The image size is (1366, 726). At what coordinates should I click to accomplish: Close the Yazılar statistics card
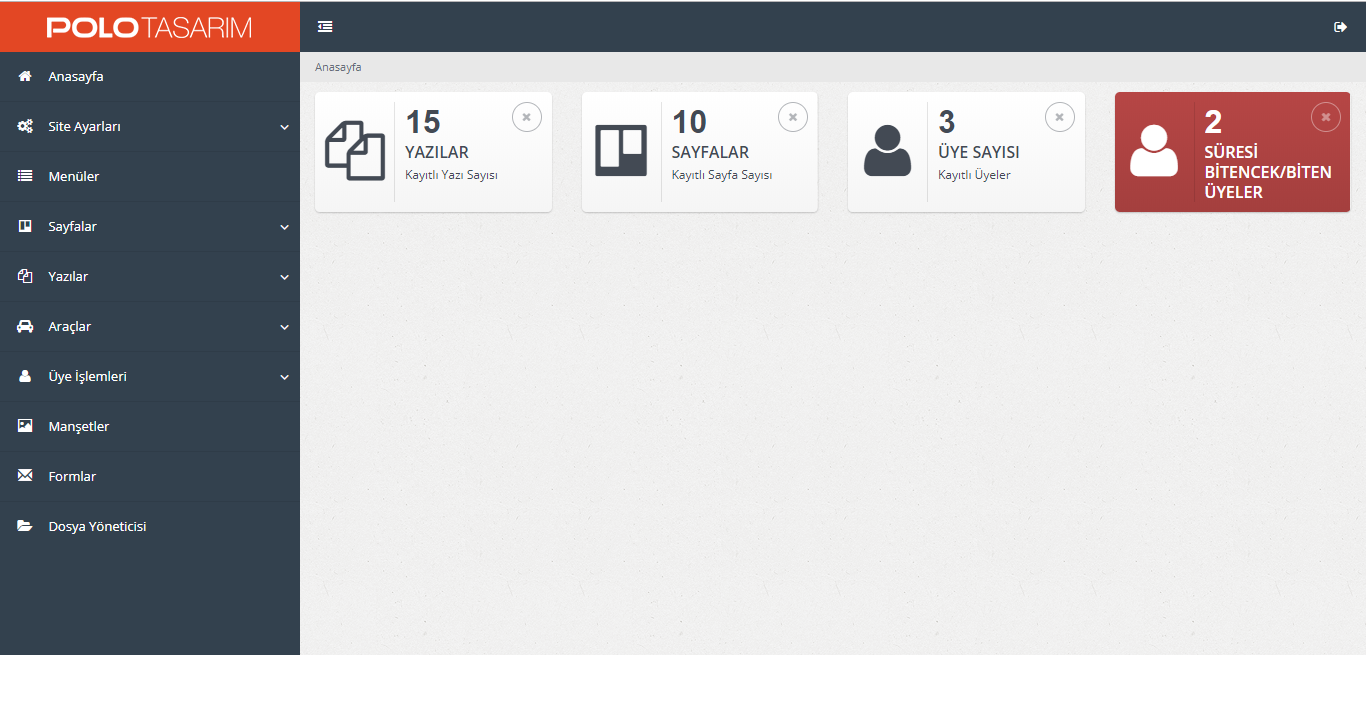(x=526, y=117)
